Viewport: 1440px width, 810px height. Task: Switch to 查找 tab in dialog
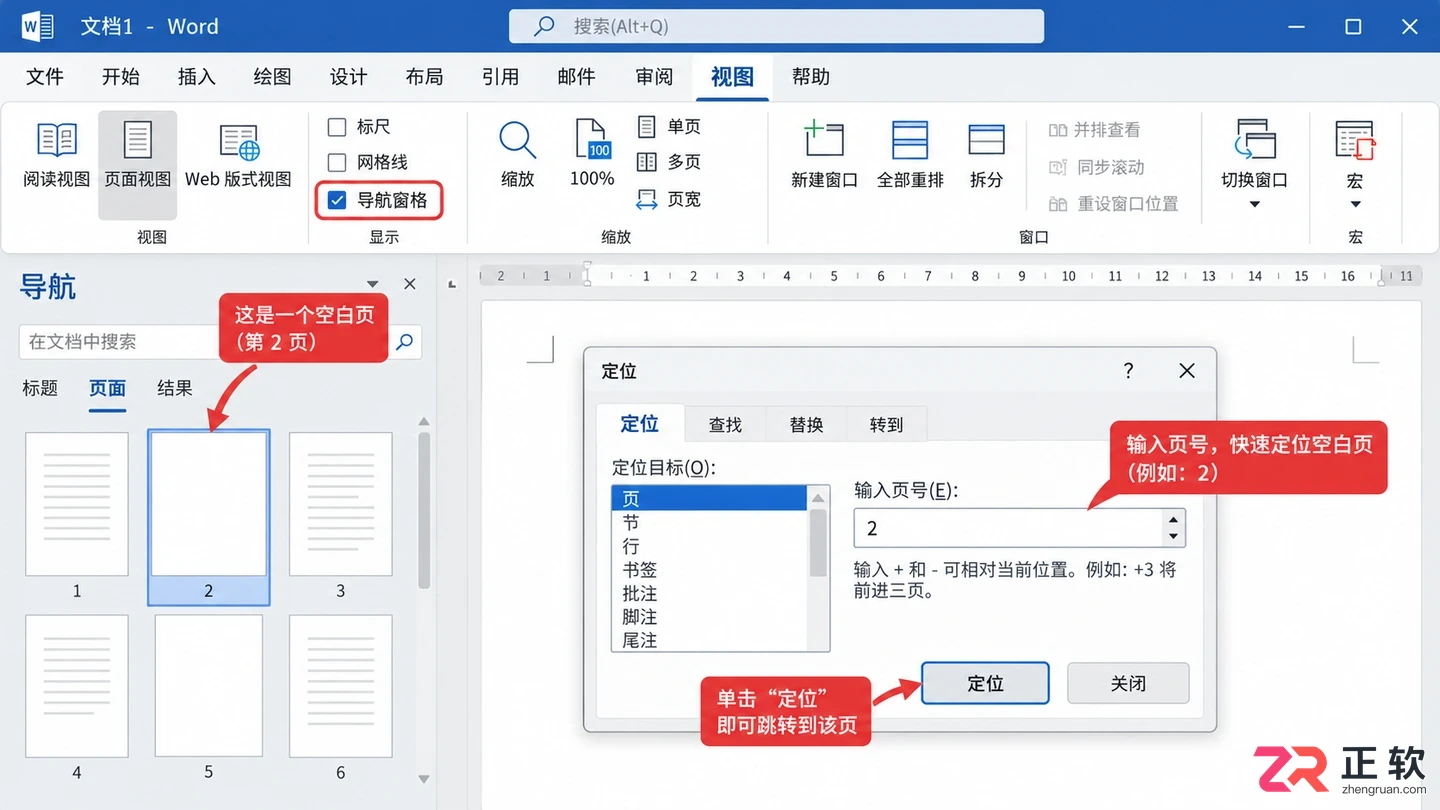tap(725, 425)
